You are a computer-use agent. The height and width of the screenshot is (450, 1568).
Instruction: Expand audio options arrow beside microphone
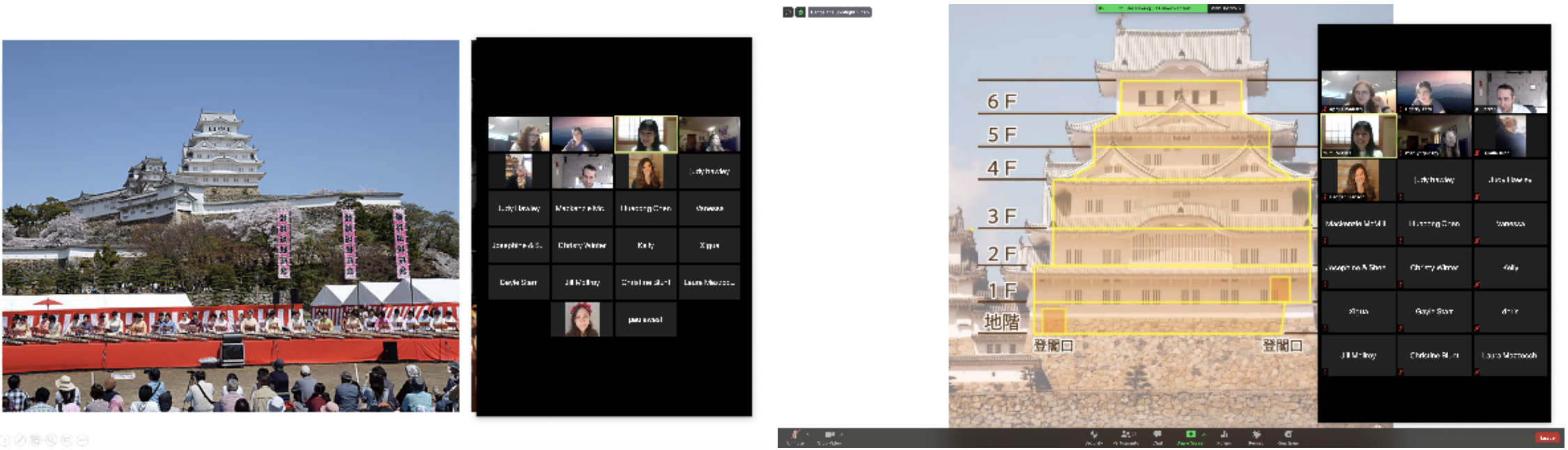808,434
